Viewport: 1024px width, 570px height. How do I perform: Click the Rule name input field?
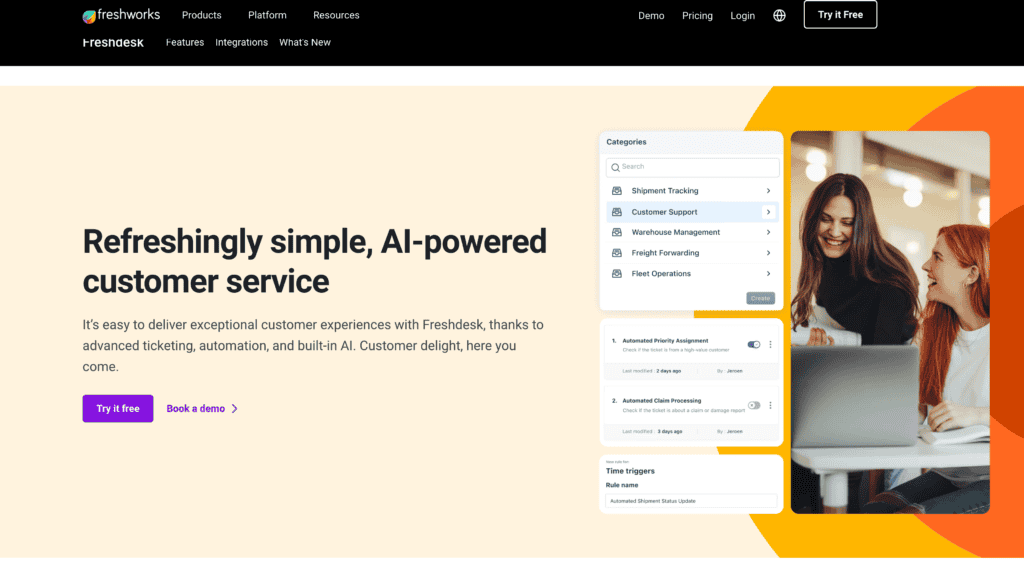[x=691, y=501]
